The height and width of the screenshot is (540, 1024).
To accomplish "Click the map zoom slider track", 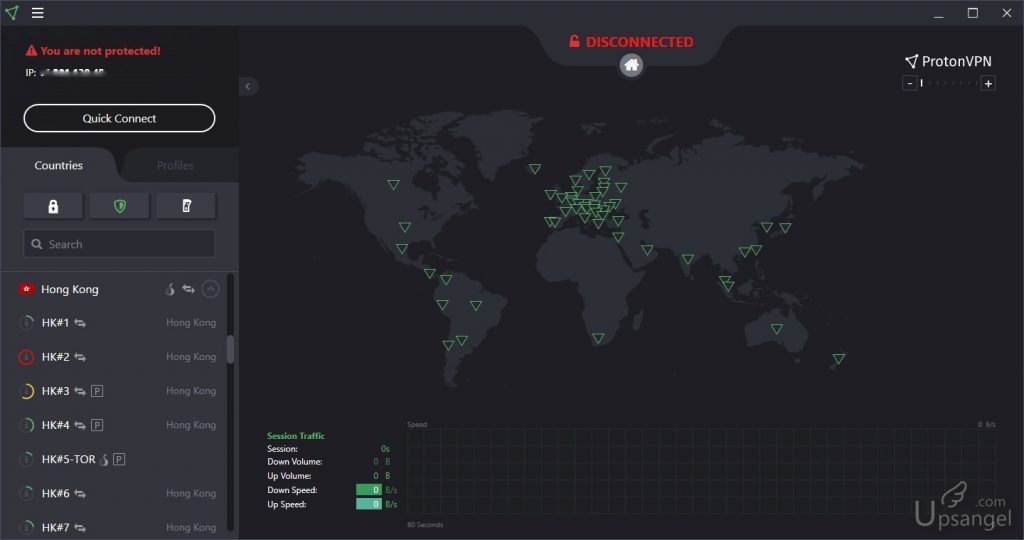I will [x=949, y=84].
